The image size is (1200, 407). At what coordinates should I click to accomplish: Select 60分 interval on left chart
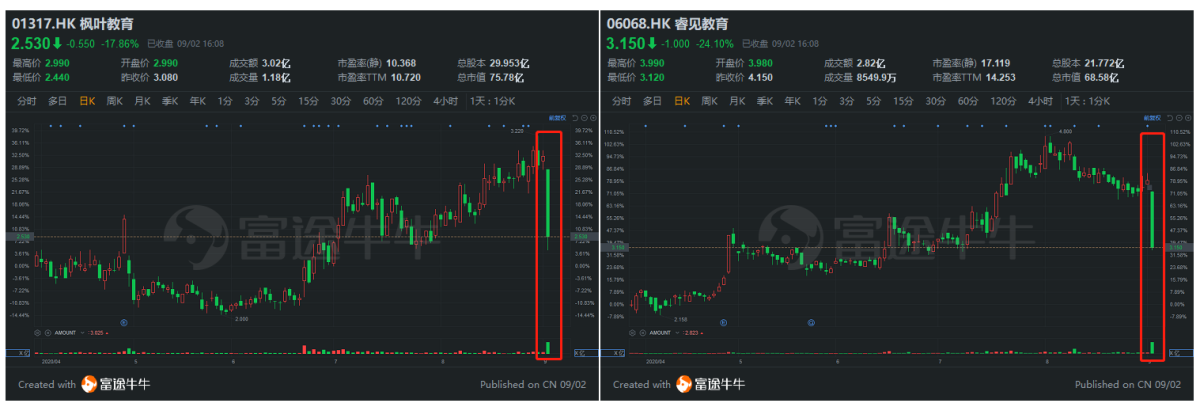coord(373,101)
